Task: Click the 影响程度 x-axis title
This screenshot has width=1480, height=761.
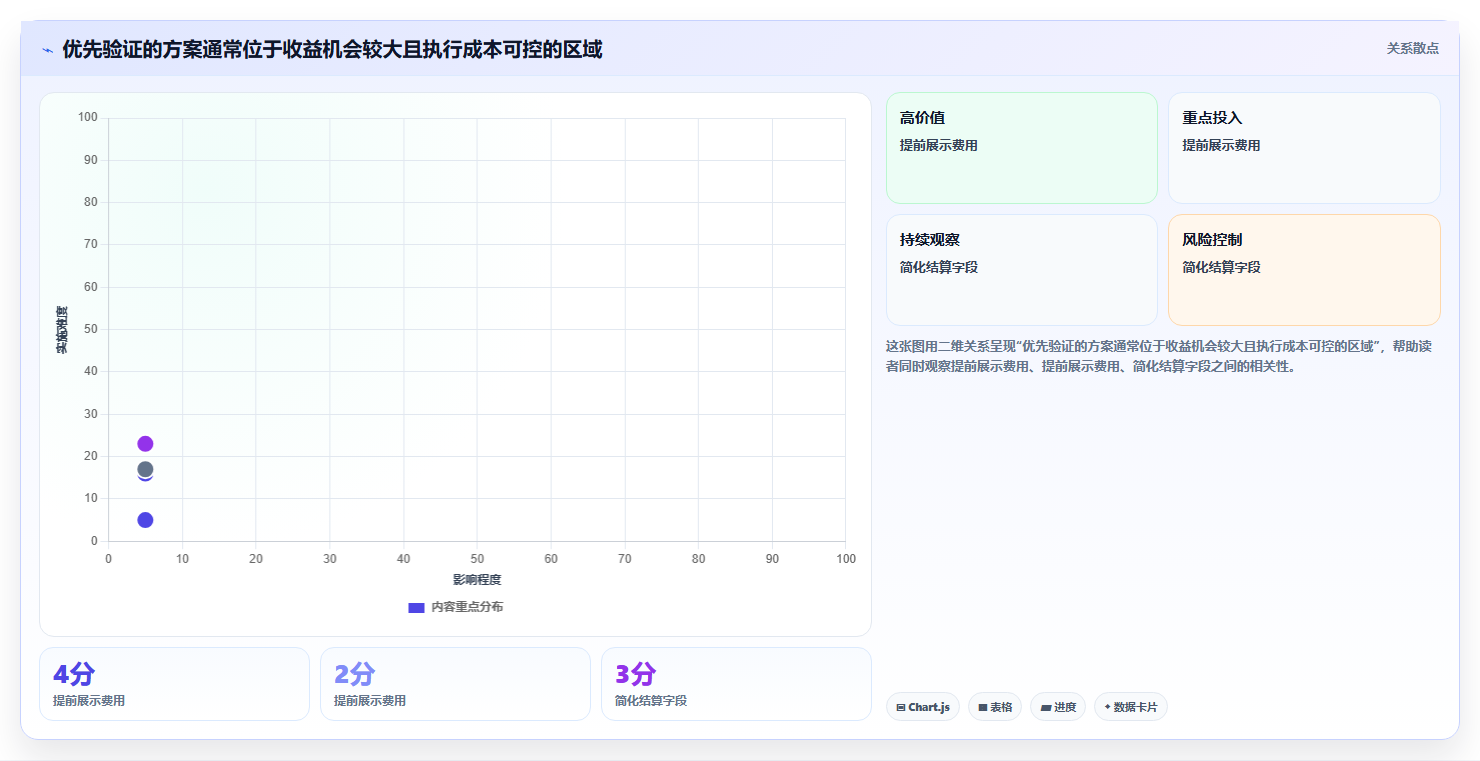Action: (477, 580)
